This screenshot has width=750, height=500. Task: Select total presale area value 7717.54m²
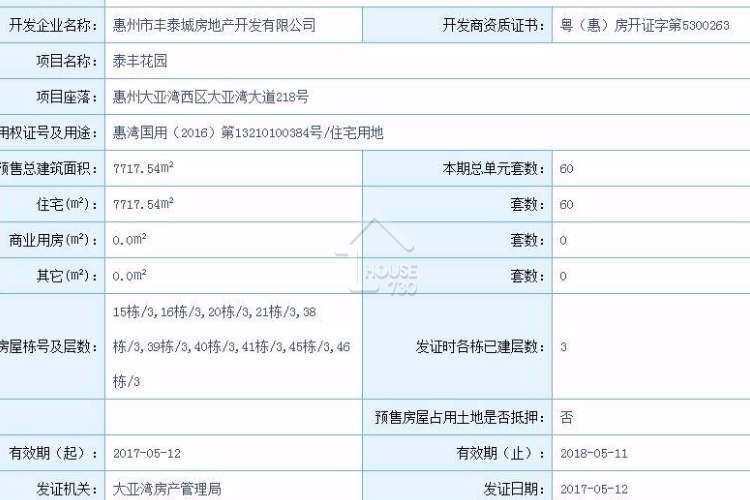pyautogui.click(x=143, y=168)
